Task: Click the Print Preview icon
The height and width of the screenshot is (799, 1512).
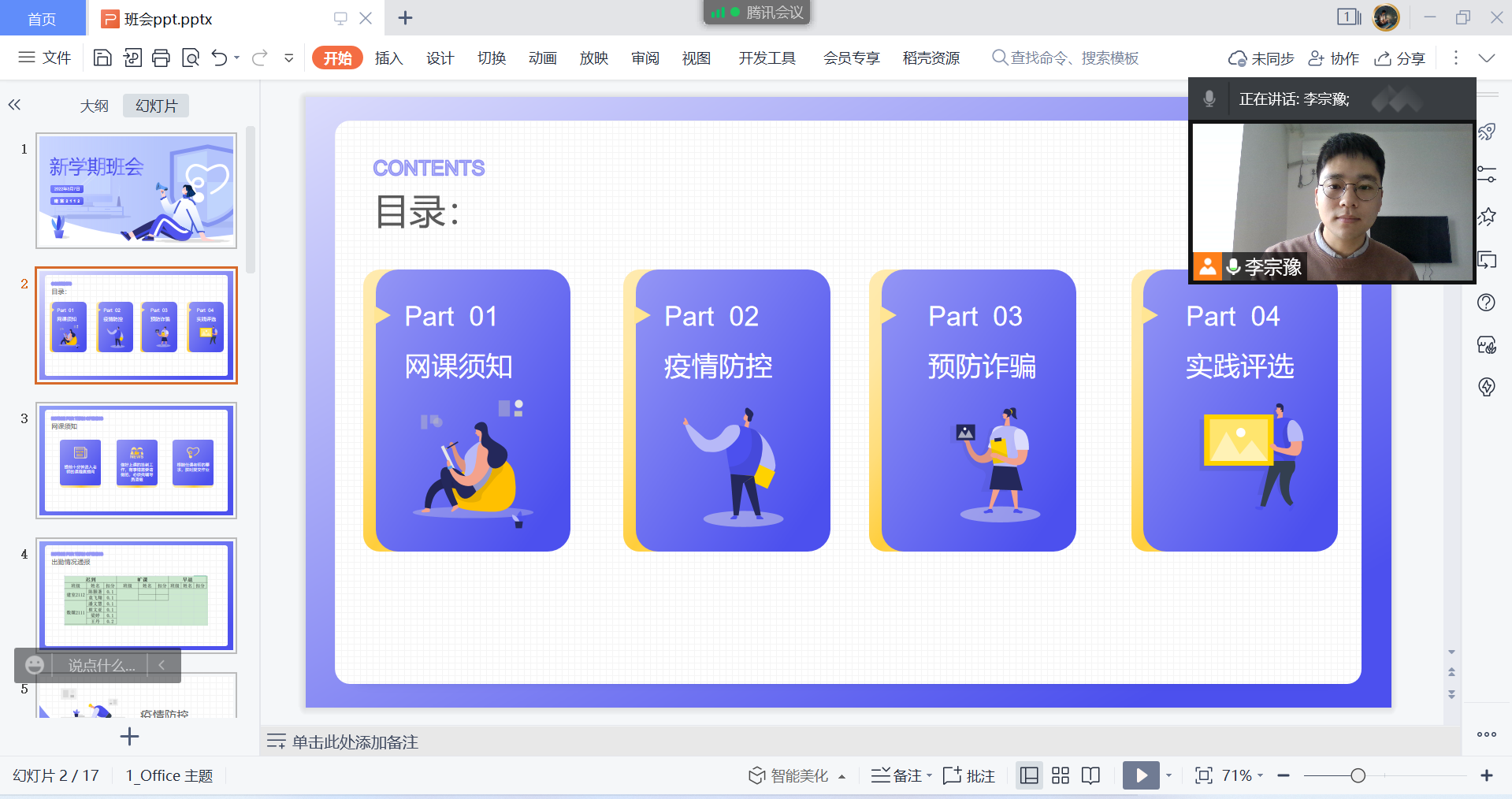Action: tap(190, 58)
